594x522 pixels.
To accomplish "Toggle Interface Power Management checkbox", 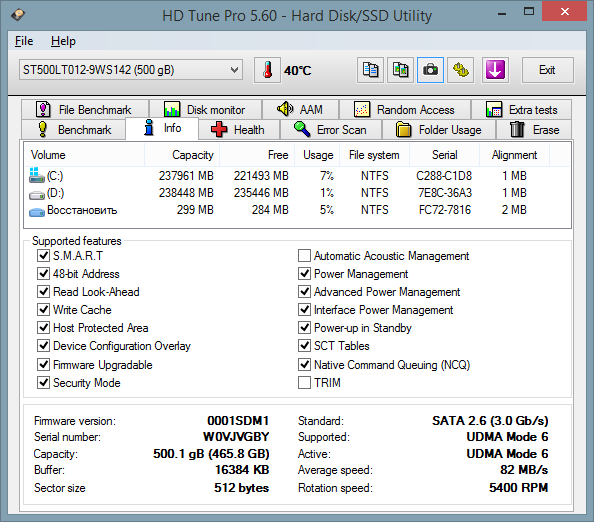I will (x=304, y=309).
